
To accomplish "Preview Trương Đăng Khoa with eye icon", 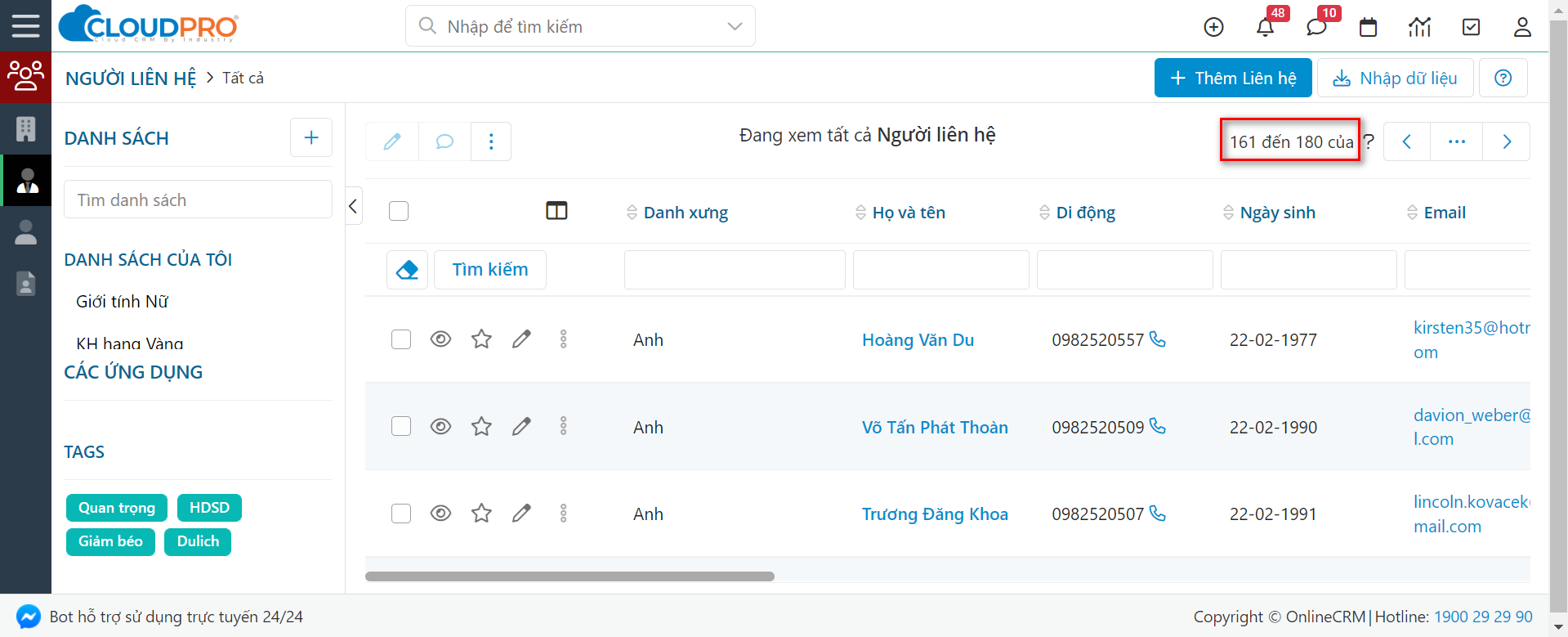I will [x=440, y=513].
